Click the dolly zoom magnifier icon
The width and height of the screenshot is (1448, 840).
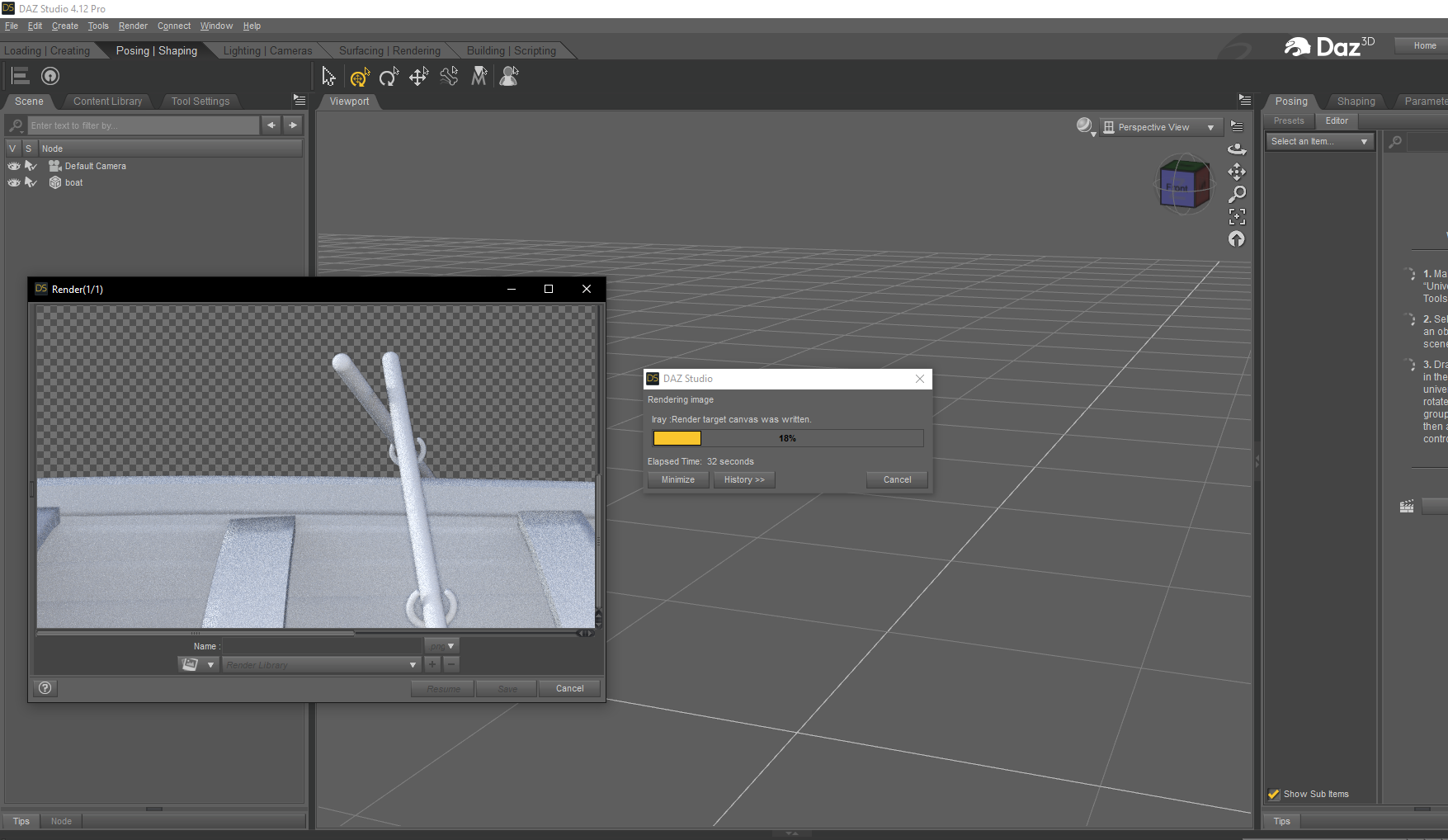(x=1237, y=194)
